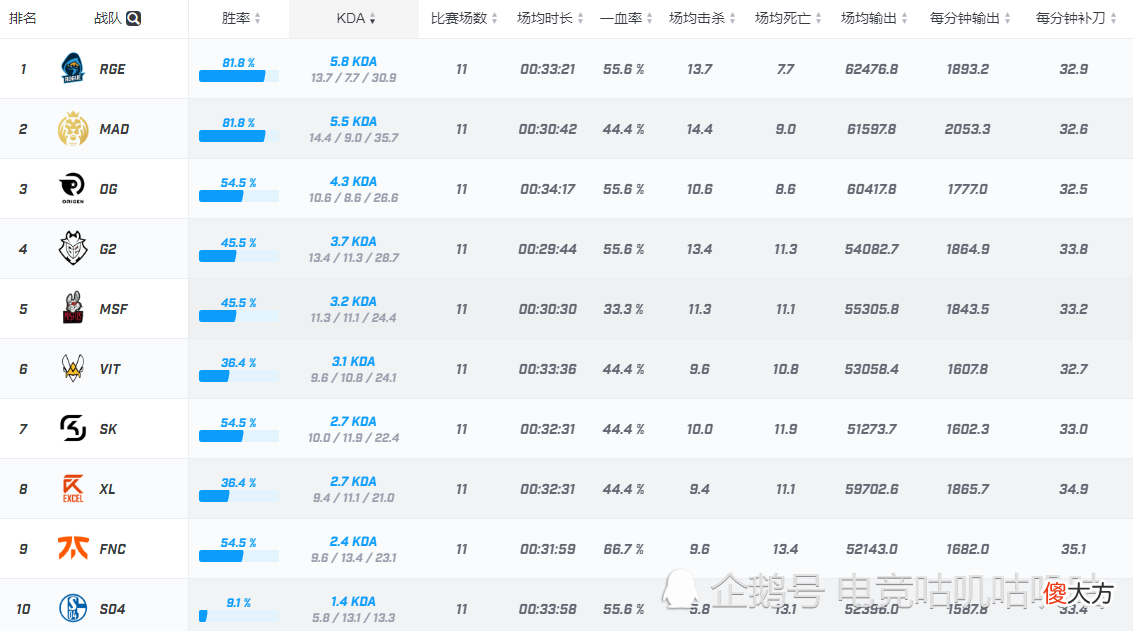This screenshot has width=1133, height=631.
Task: Sort by 场均击杀 column header
Action: coord(702,18)
